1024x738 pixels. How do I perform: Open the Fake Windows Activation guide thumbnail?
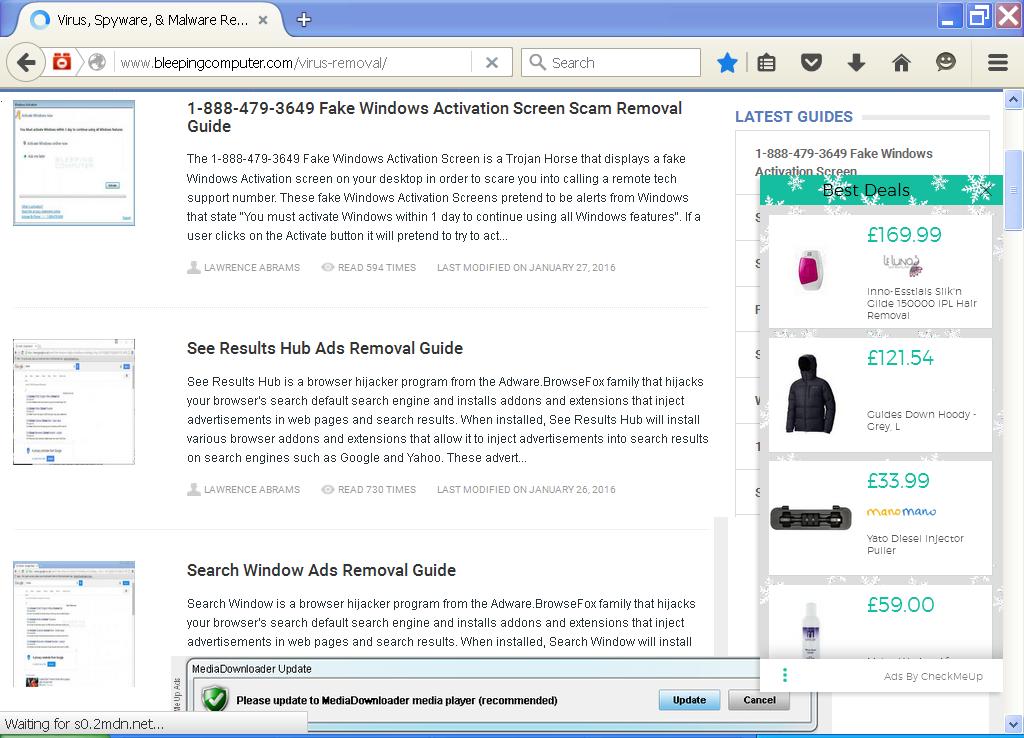(x=74, y=163)
